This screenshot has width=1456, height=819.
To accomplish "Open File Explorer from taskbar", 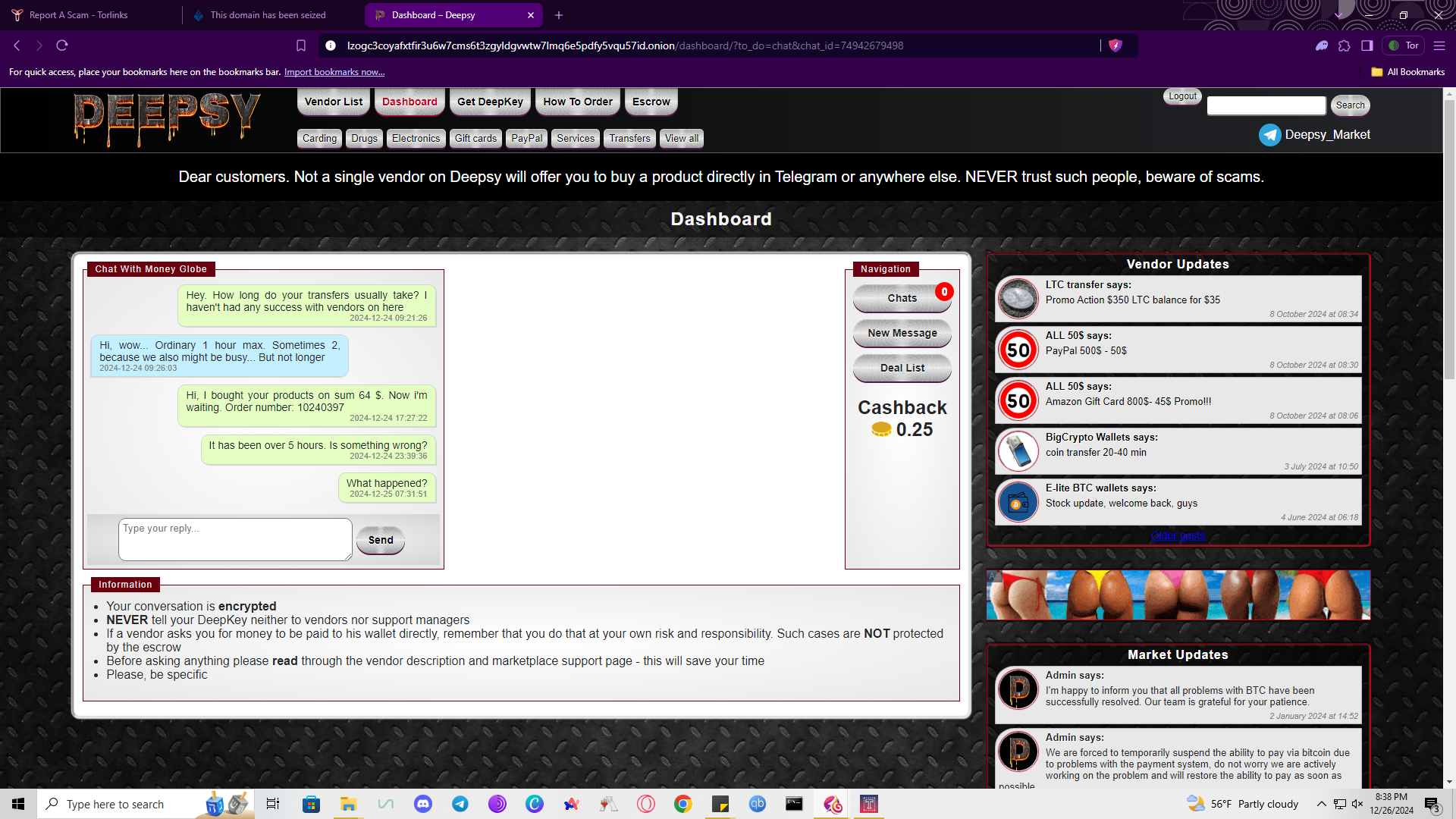I will (x=348, y=804).
